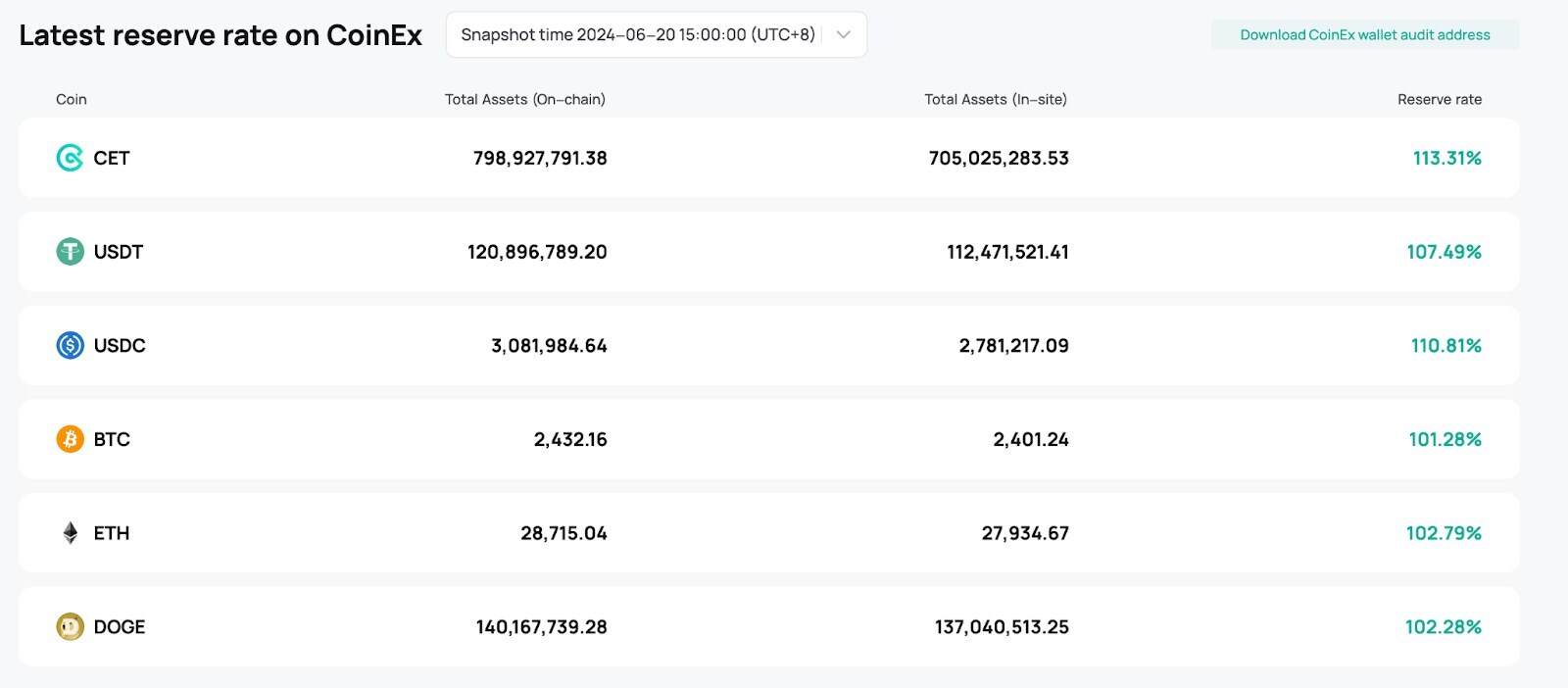Expand the snapshot time dropdown chevron

(843, 35)
